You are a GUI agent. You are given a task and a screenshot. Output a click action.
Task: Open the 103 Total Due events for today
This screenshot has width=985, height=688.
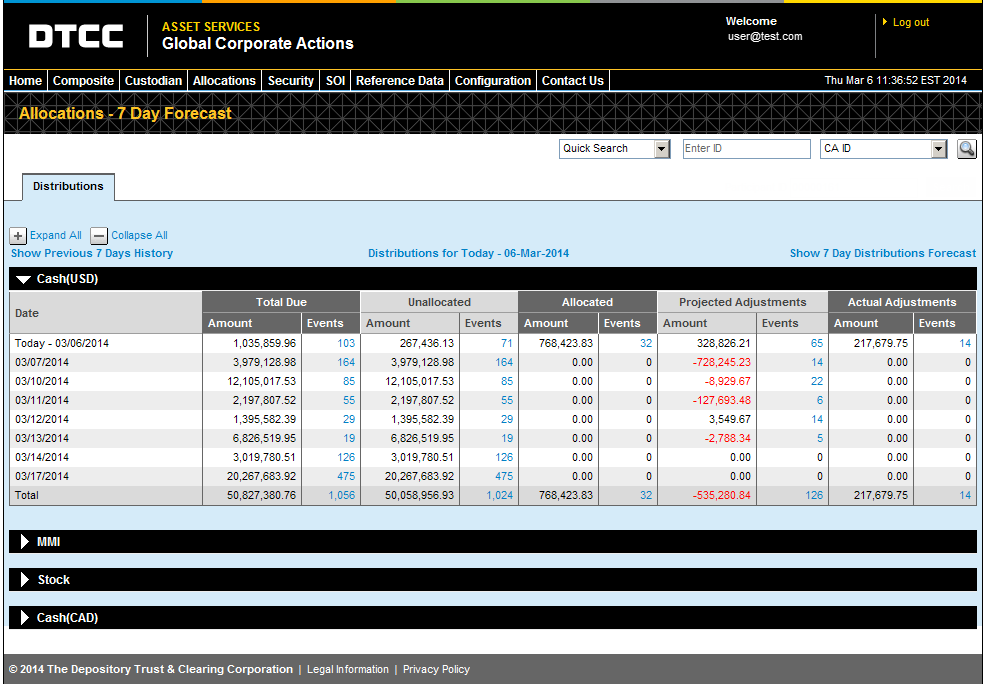pyautogui.click(x=346, y=343)
